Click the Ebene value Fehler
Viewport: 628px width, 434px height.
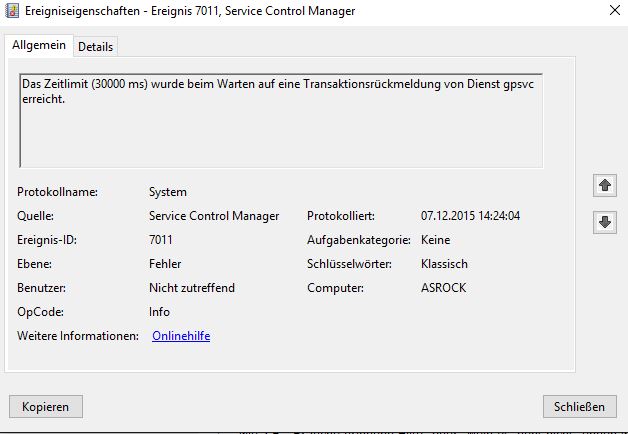pos(165,264)
